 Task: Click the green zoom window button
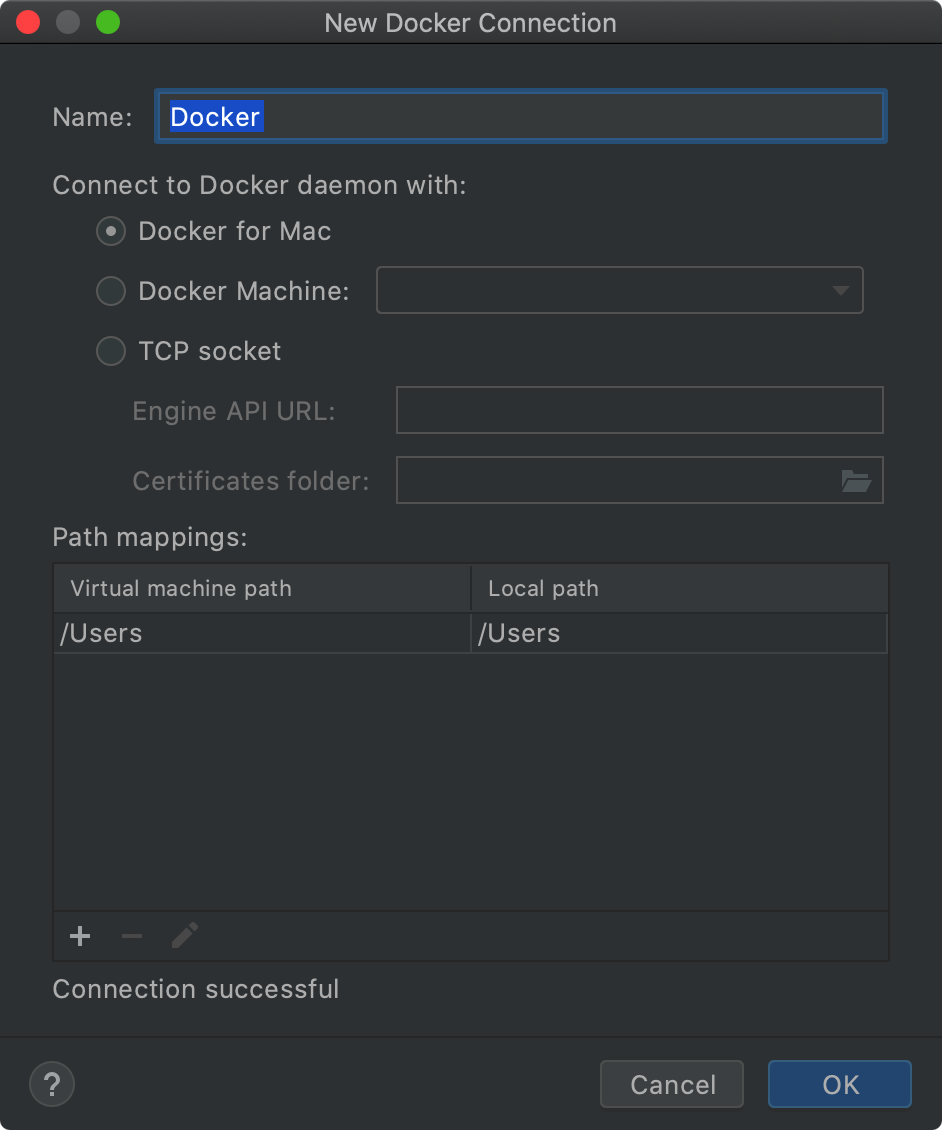point(108,22)
